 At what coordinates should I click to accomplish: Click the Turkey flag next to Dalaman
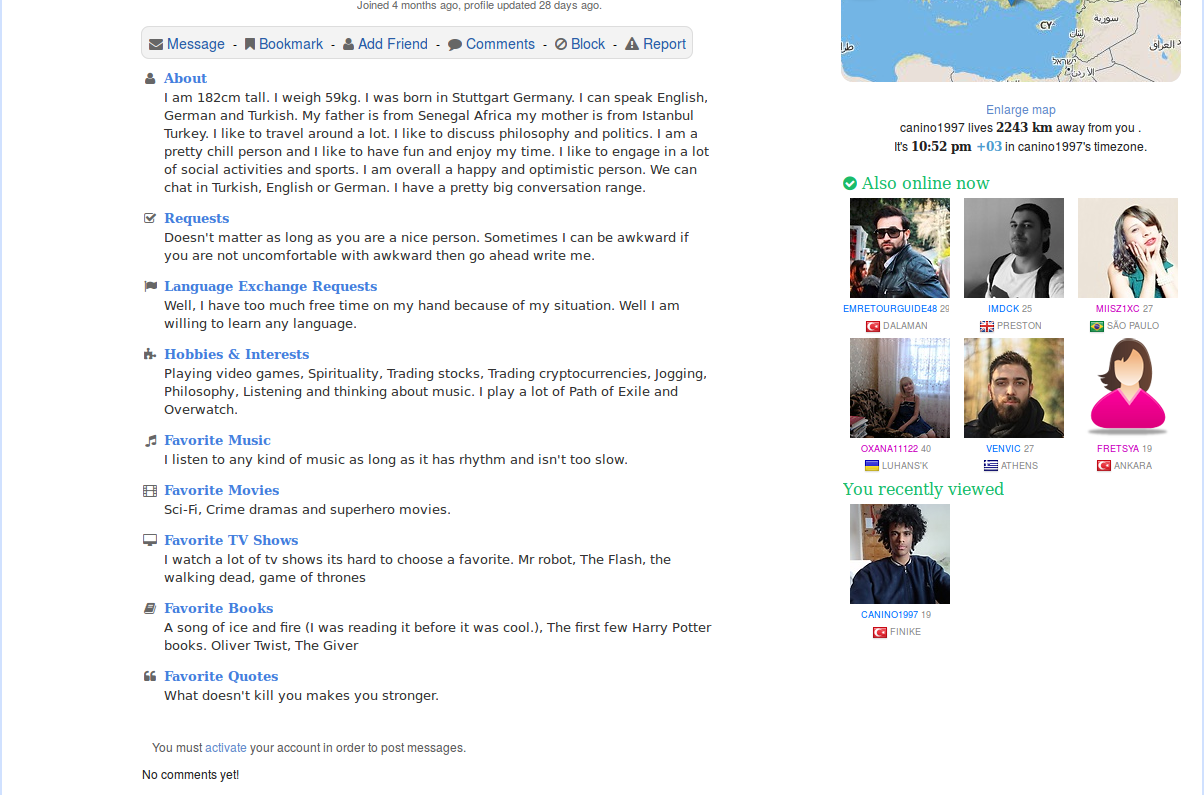(x=872, y=326)
